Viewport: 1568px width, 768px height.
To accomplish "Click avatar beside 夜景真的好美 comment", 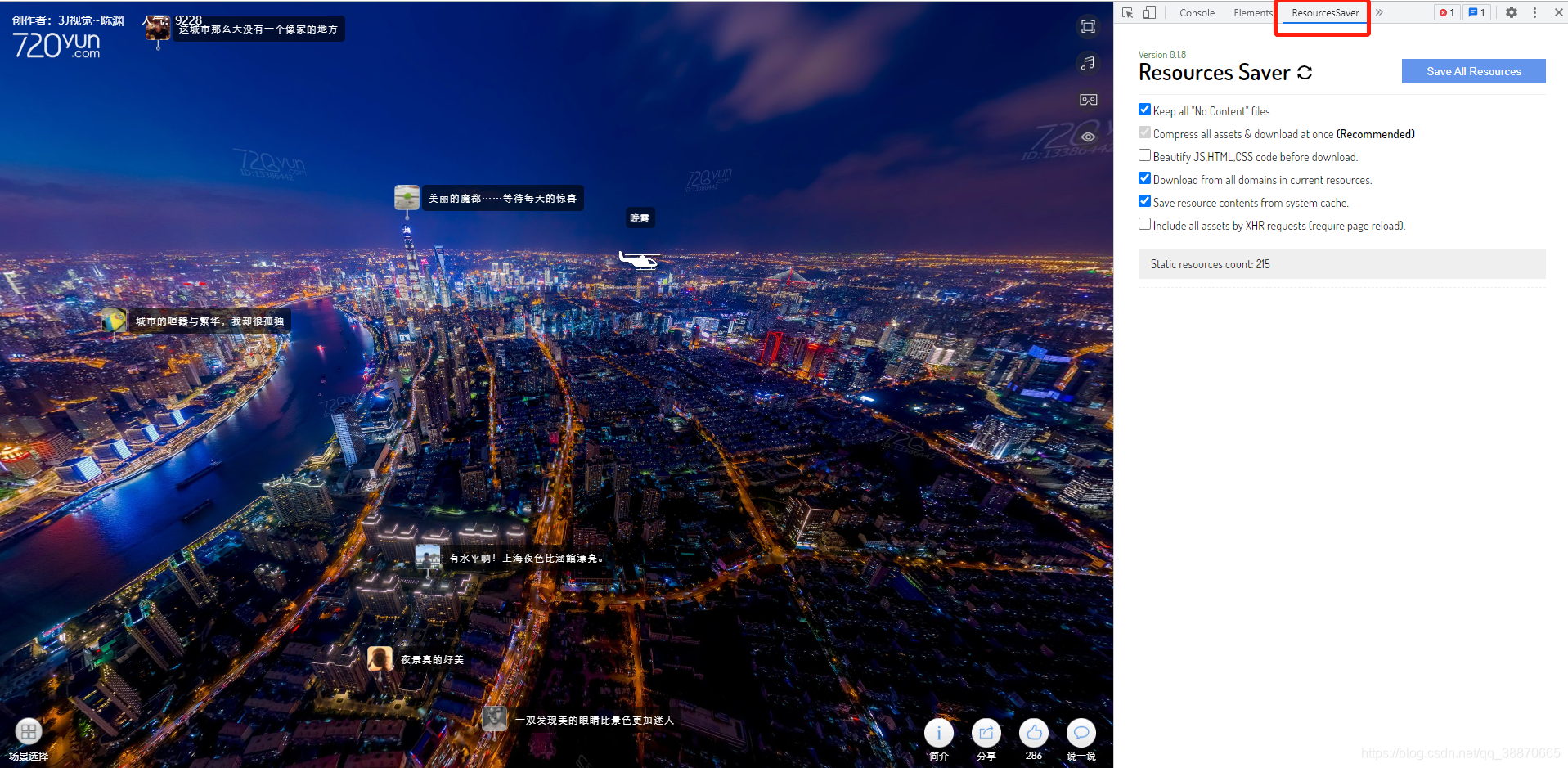I will (x=380, y=658).
